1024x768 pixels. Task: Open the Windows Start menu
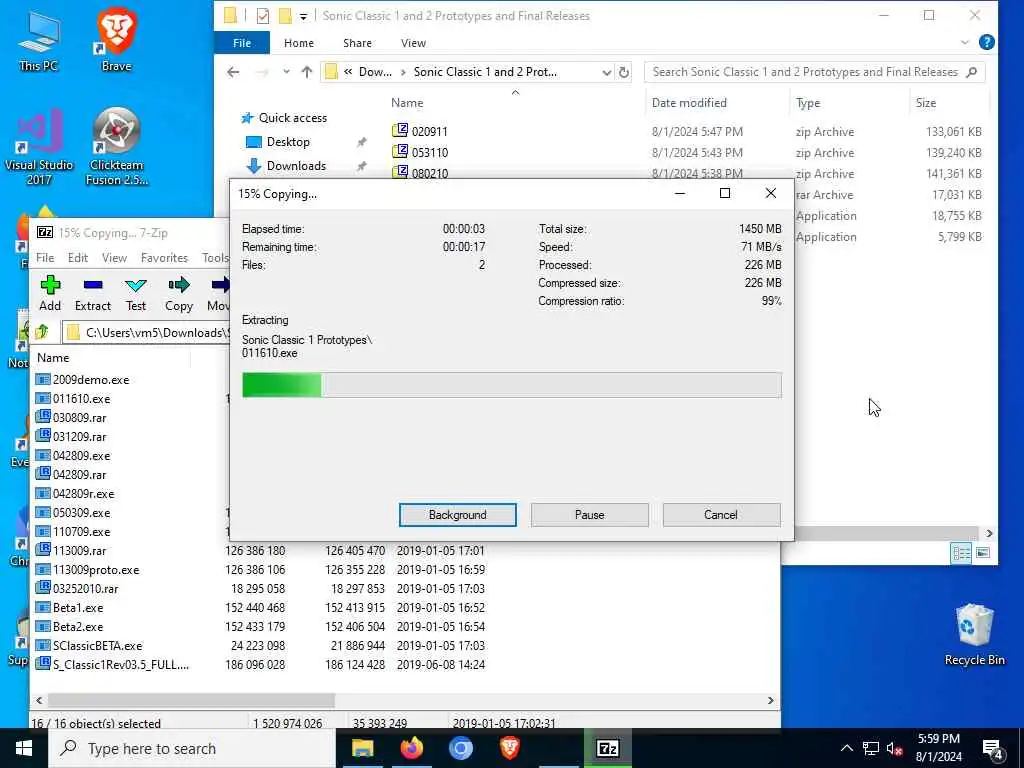click(24, 748)
